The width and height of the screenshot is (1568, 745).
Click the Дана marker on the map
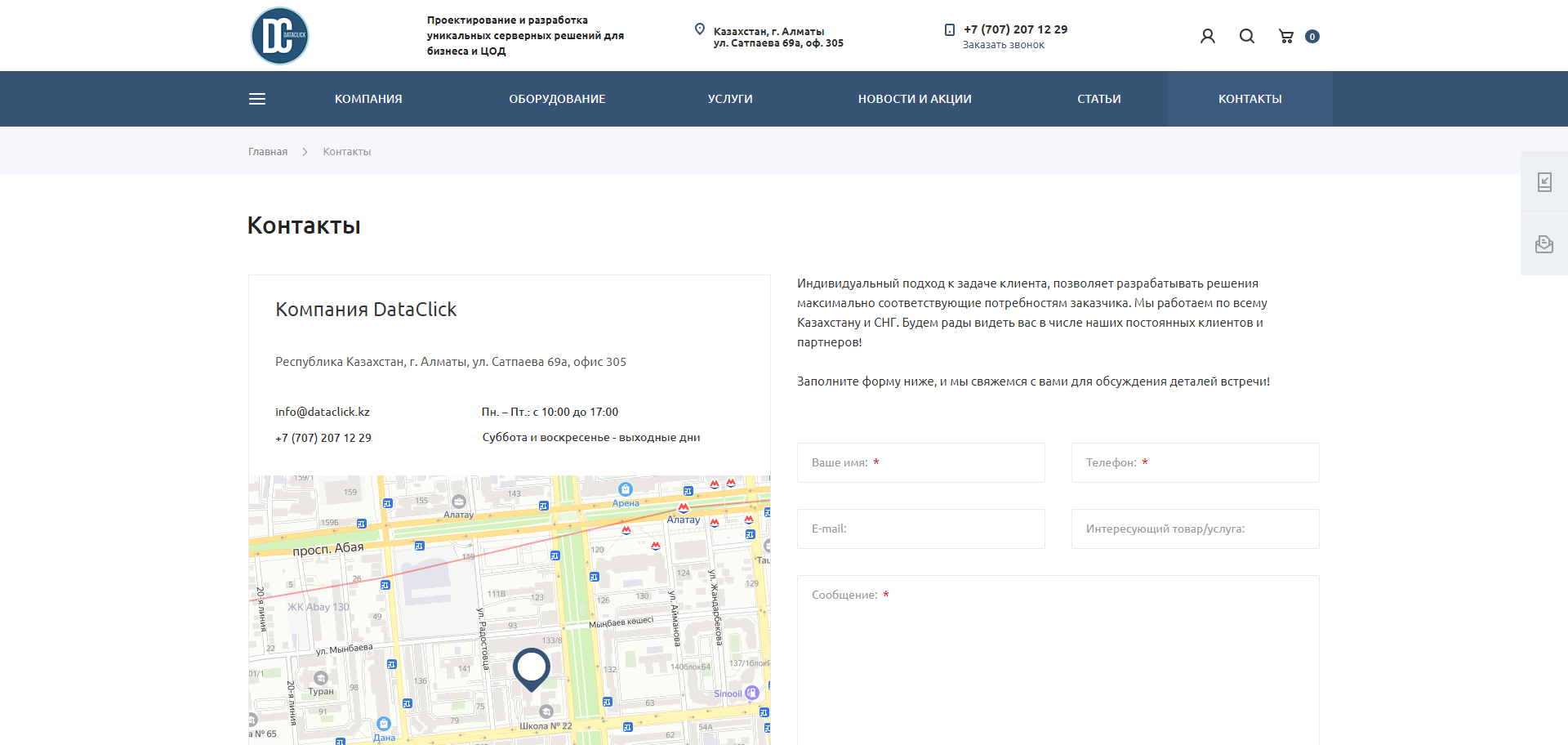pos(384,724)
